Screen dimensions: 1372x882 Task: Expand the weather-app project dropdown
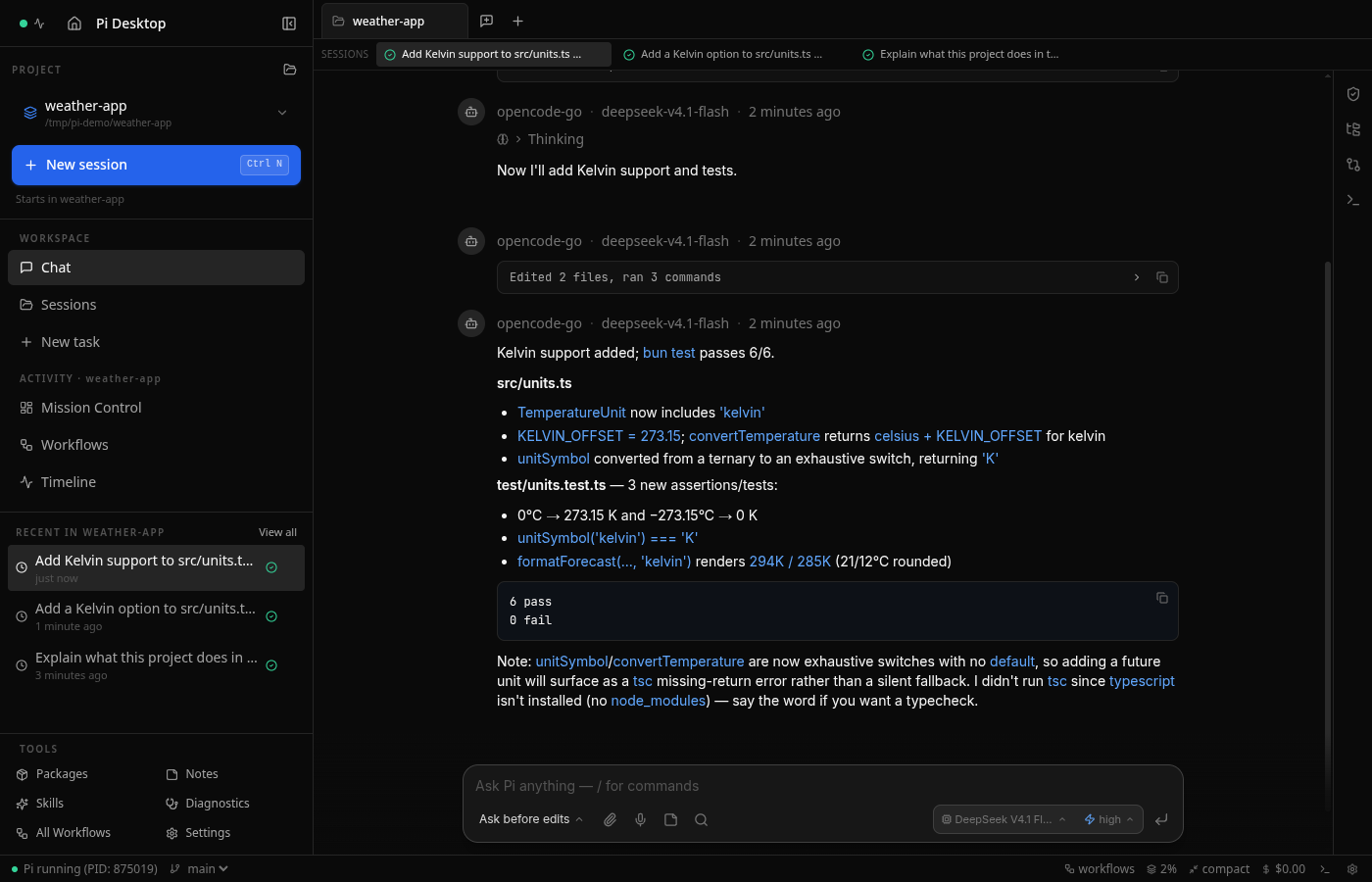point(282,113)
